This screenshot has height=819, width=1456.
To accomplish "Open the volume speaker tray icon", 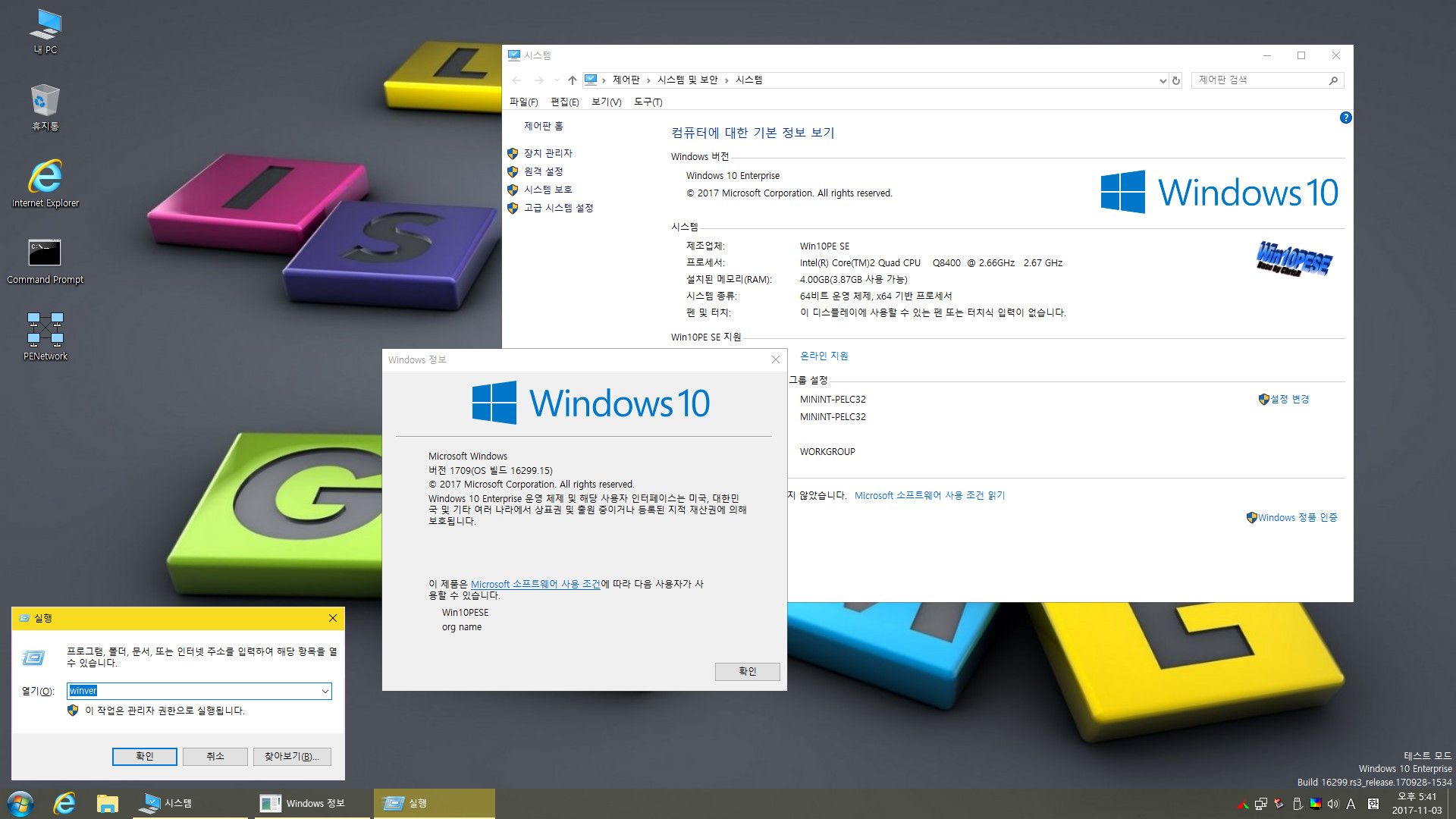I will 1333,804.
